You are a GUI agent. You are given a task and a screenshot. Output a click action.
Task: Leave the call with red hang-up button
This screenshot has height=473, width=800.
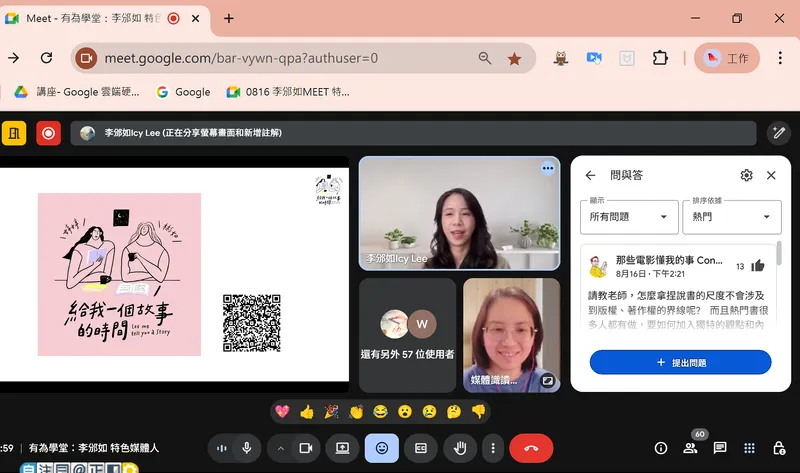point(531,449)
